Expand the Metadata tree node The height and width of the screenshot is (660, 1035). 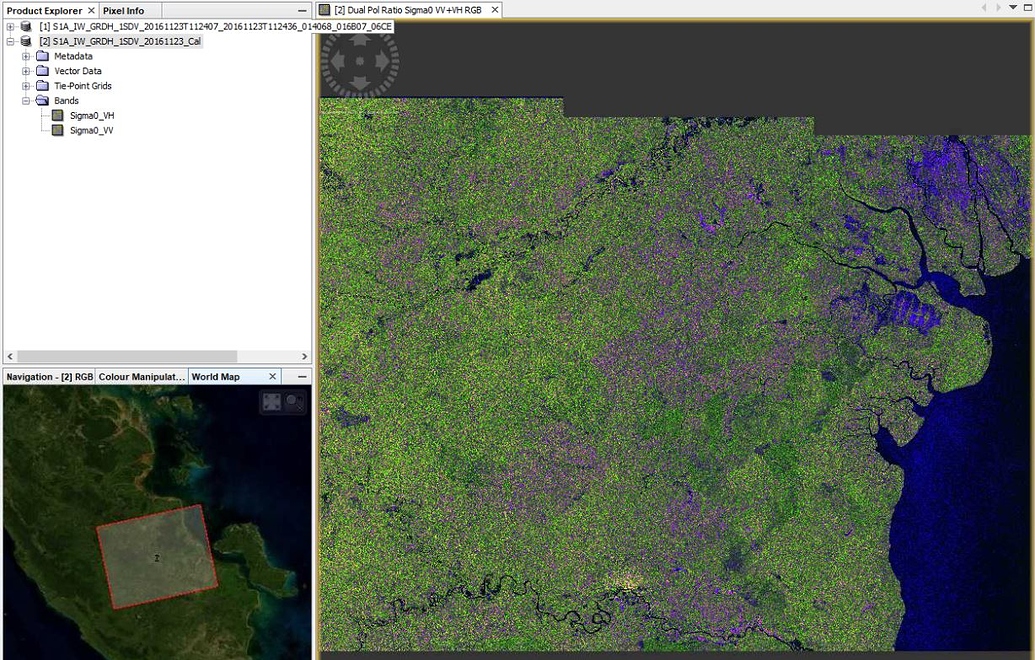(x=28, y=56)
